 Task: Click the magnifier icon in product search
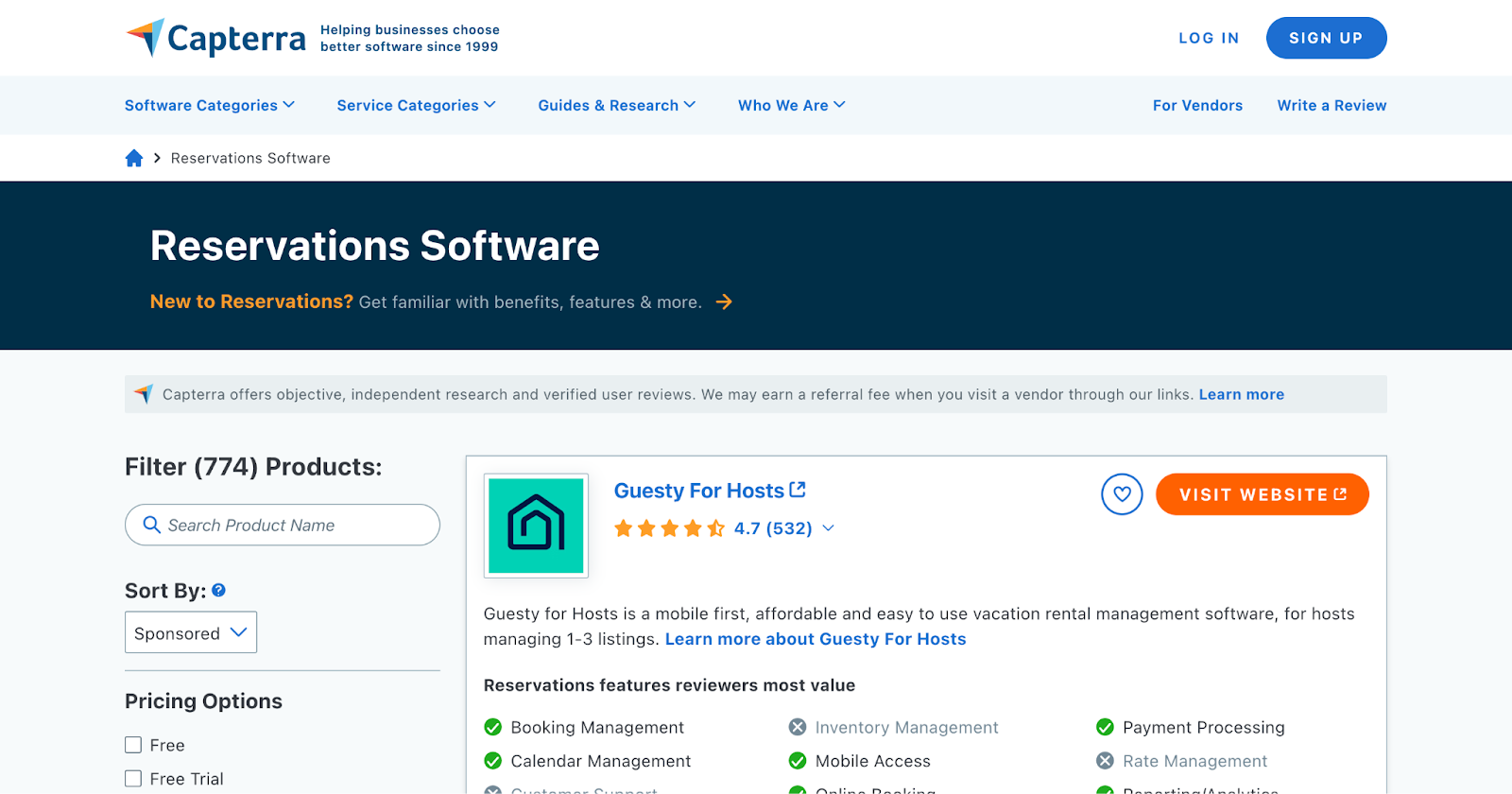coord(151,525)
